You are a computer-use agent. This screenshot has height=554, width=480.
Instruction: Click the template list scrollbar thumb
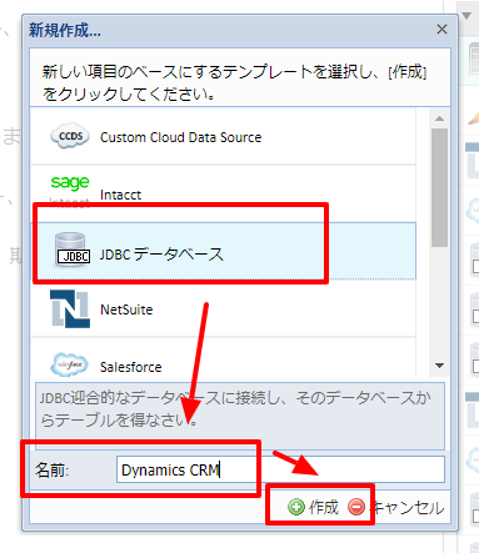tap(439, 188)
